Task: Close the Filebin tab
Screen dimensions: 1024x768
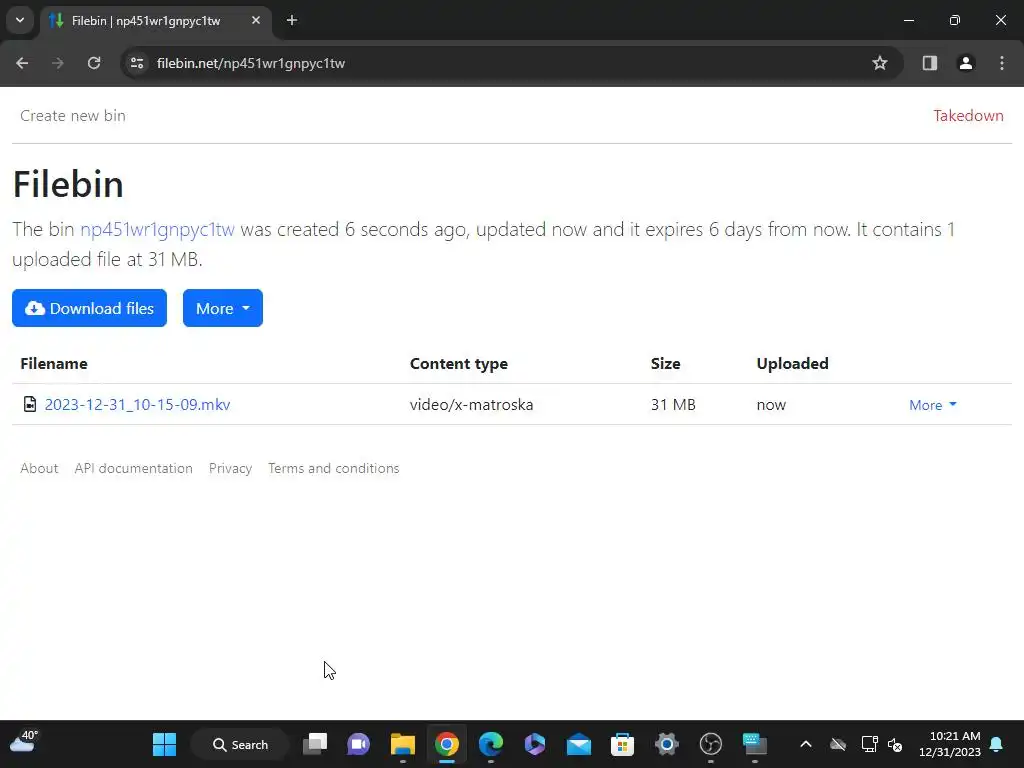Action: click(256, 21)
